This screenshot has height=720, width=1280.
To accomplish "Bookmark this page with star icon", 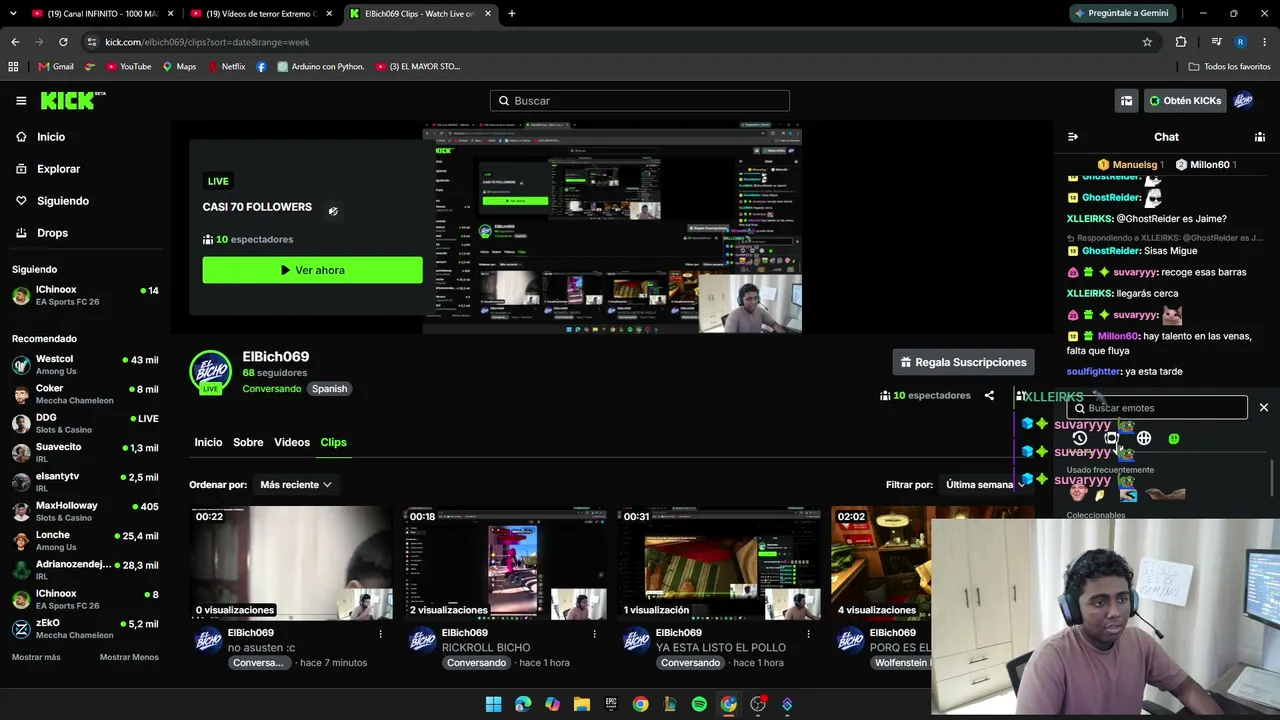I will 1147,42.
